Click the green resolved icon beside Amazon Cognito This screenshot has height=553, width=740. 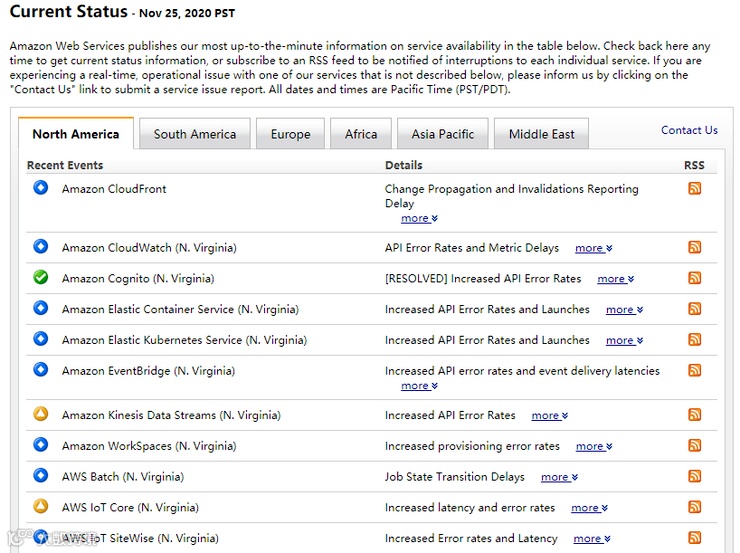pyautogui.click(x=41, y=277)
